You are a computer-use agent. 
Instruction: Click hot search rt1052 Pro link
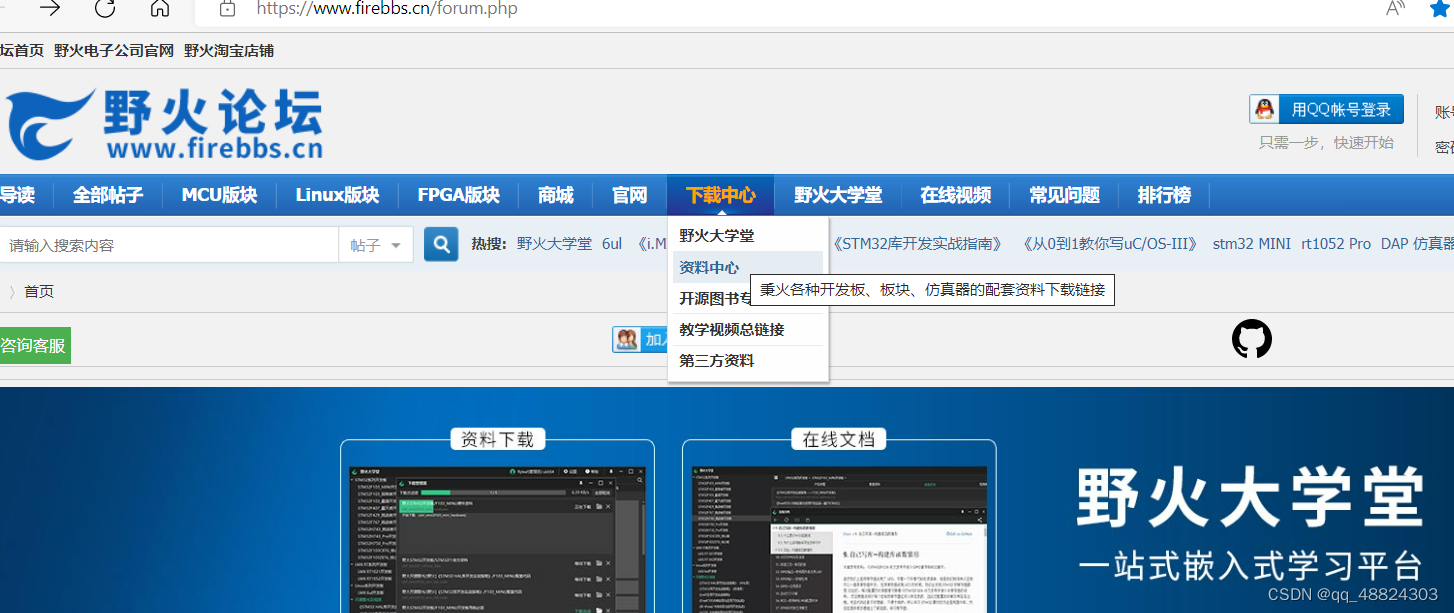click(1336, 244)
